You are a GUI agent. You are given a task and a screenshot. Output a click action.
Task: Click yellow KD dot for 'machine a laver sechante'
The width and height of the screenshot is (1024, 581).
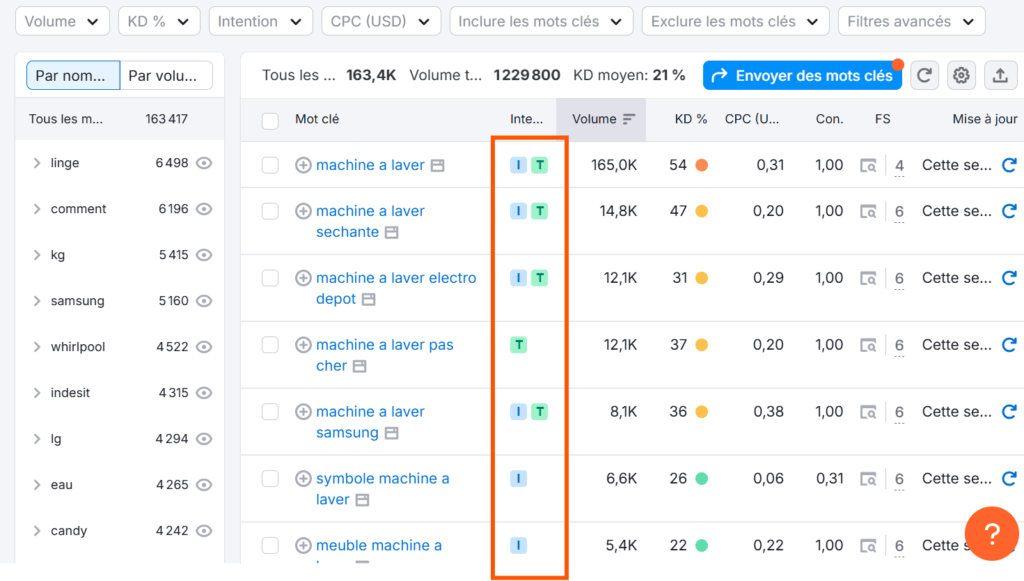click(x=701, y=211)
